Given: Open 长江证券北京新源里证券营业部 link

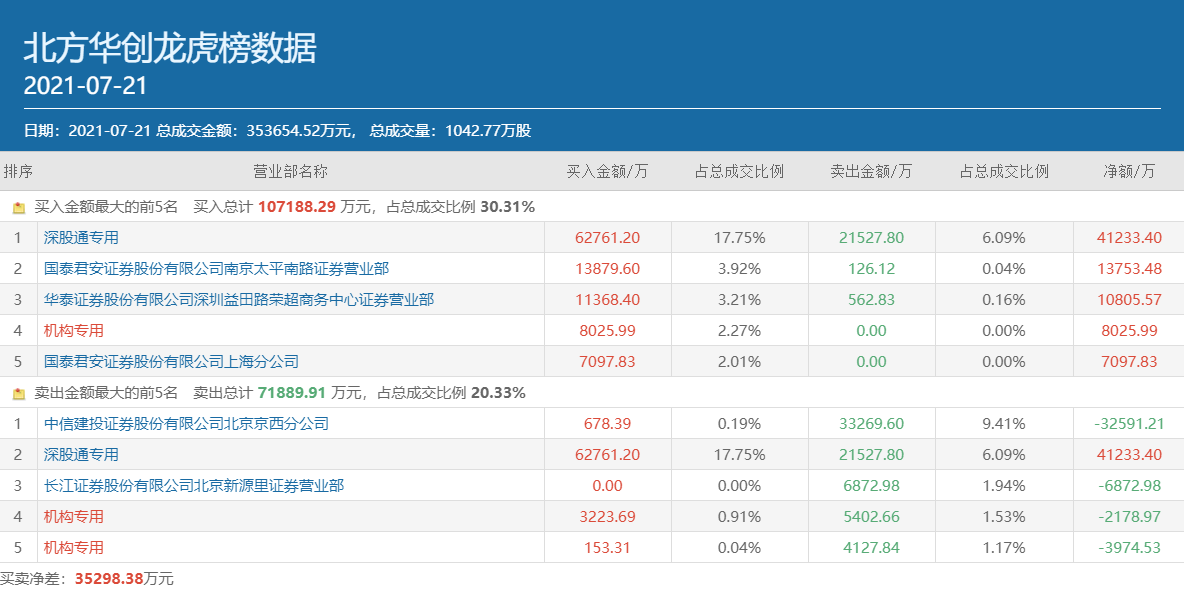Looking at the screenshot, I should tap(194, 486).
